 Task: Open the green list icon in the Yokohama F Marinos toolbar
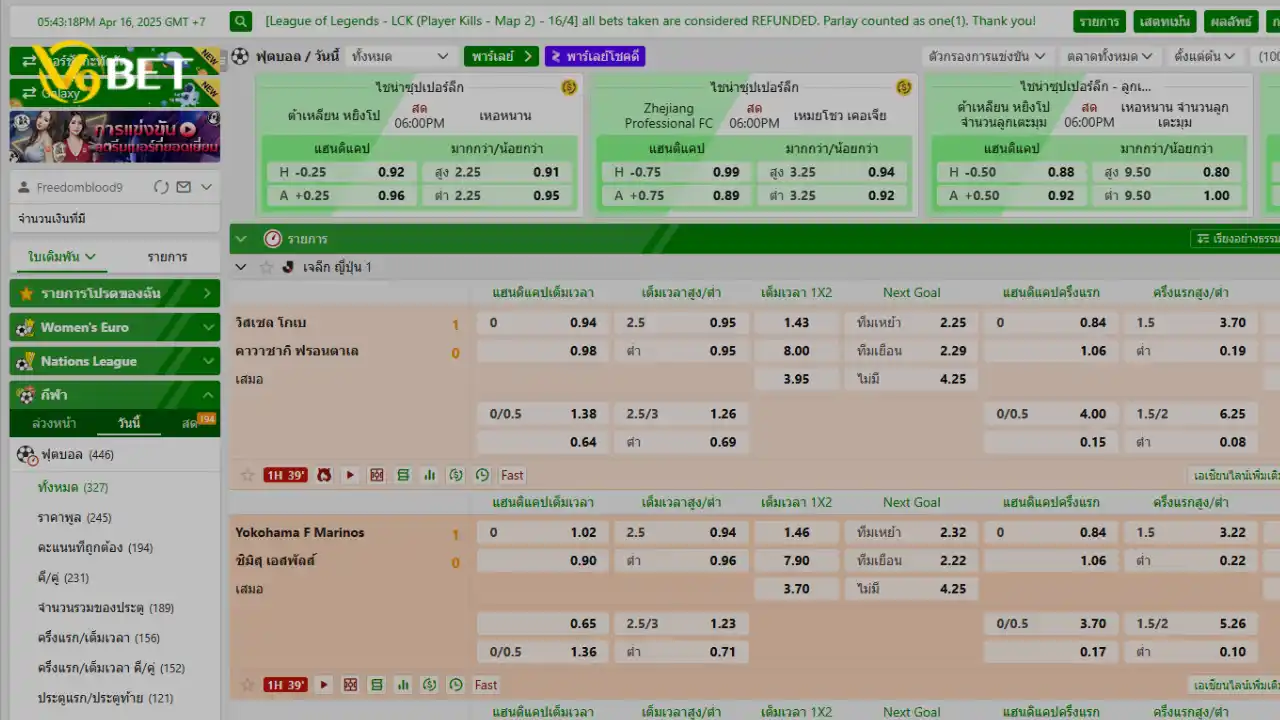377,685
